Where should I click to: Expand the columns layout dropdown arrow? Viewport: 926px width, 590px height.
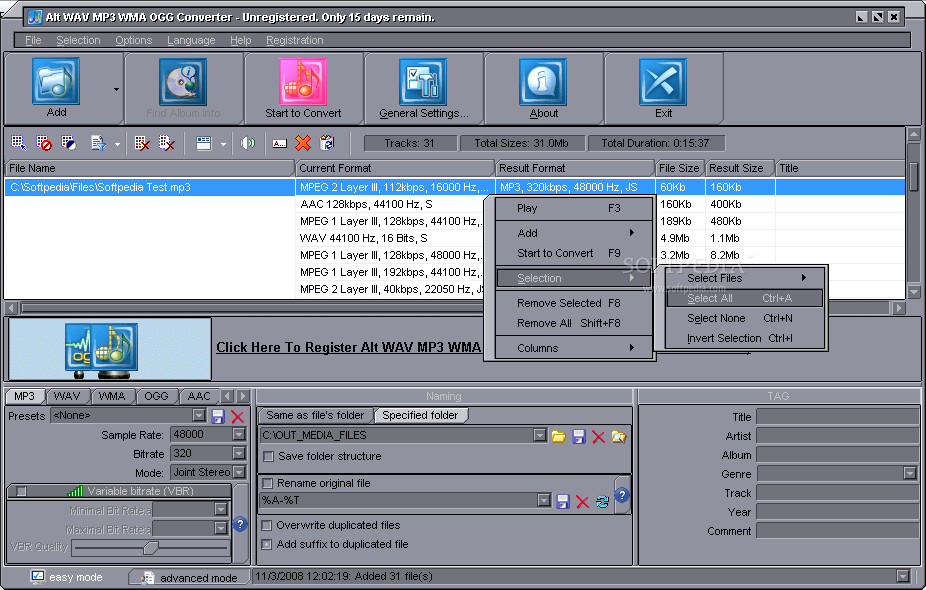tap(223, 144)
